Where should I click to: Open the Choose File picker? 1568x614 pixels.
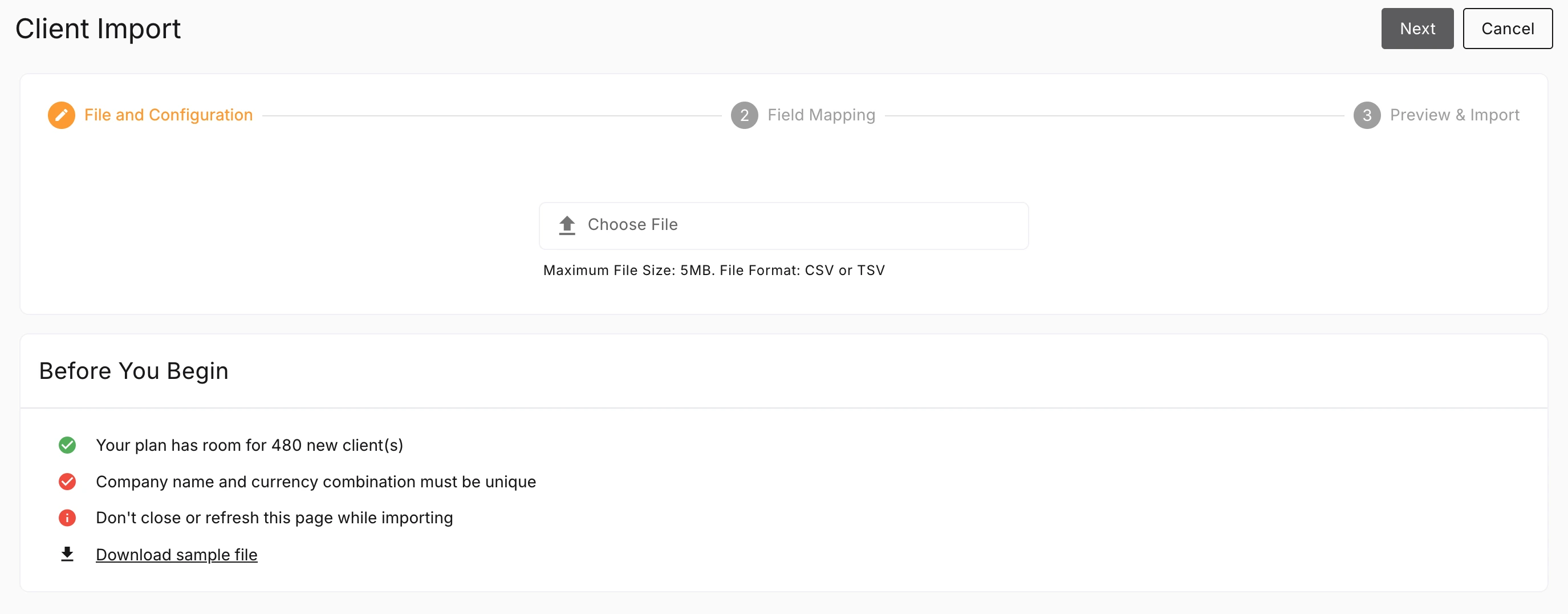783,225
